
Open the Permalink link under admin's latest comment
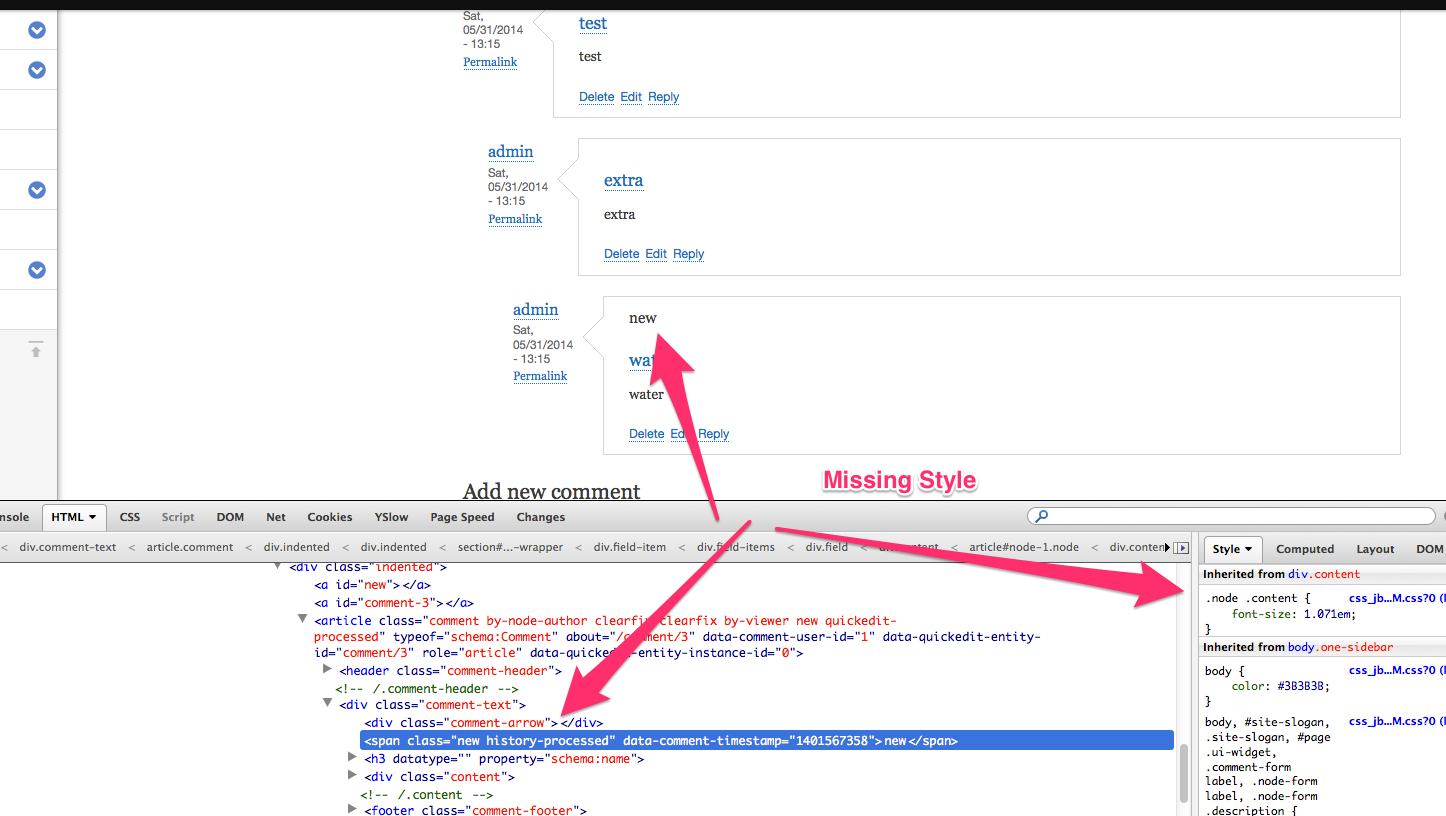point(540,375)
